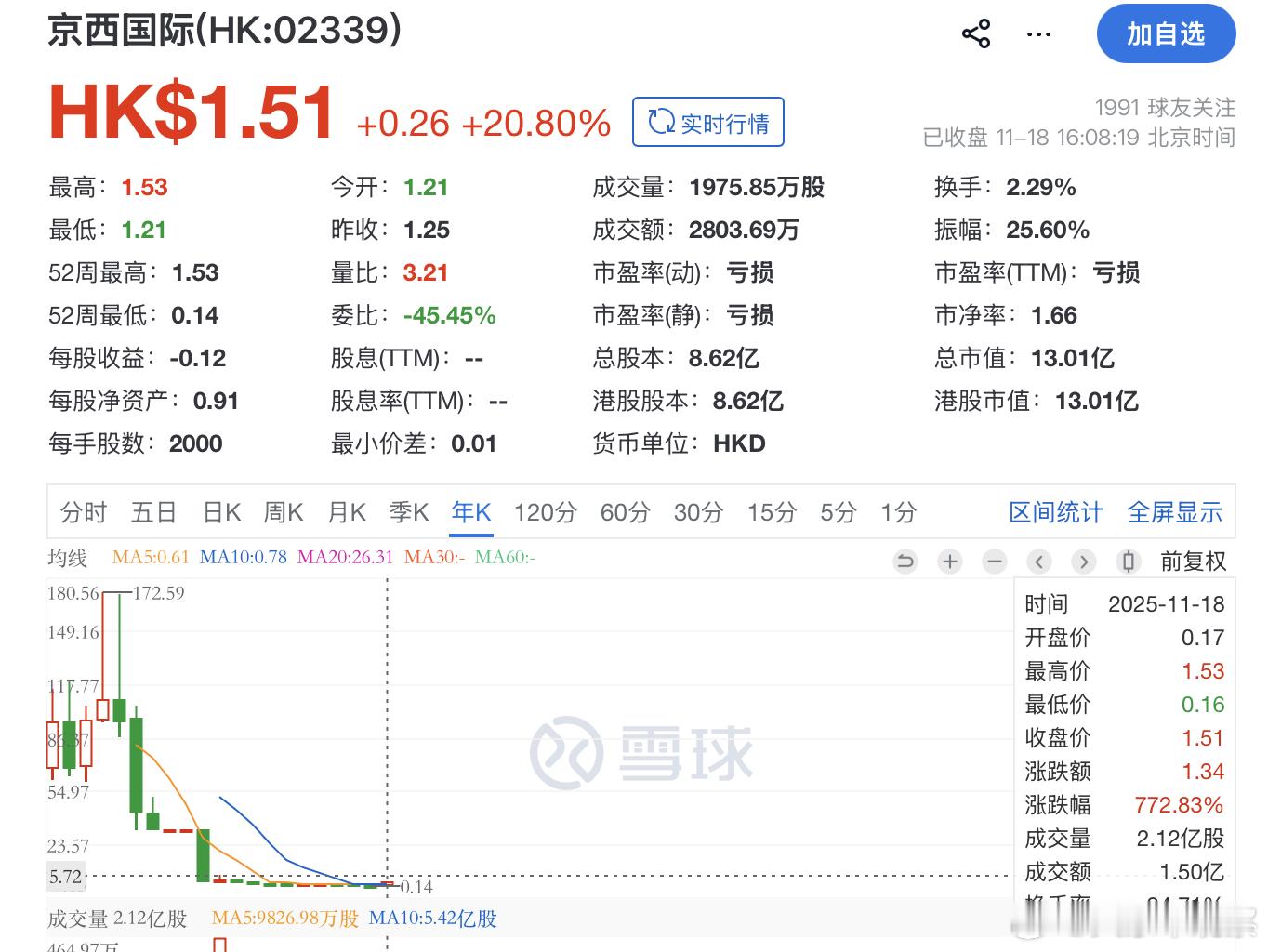Show the 1分 interval chart
Viewport: 1268px width, 952px height.
[x=899, y=512]
